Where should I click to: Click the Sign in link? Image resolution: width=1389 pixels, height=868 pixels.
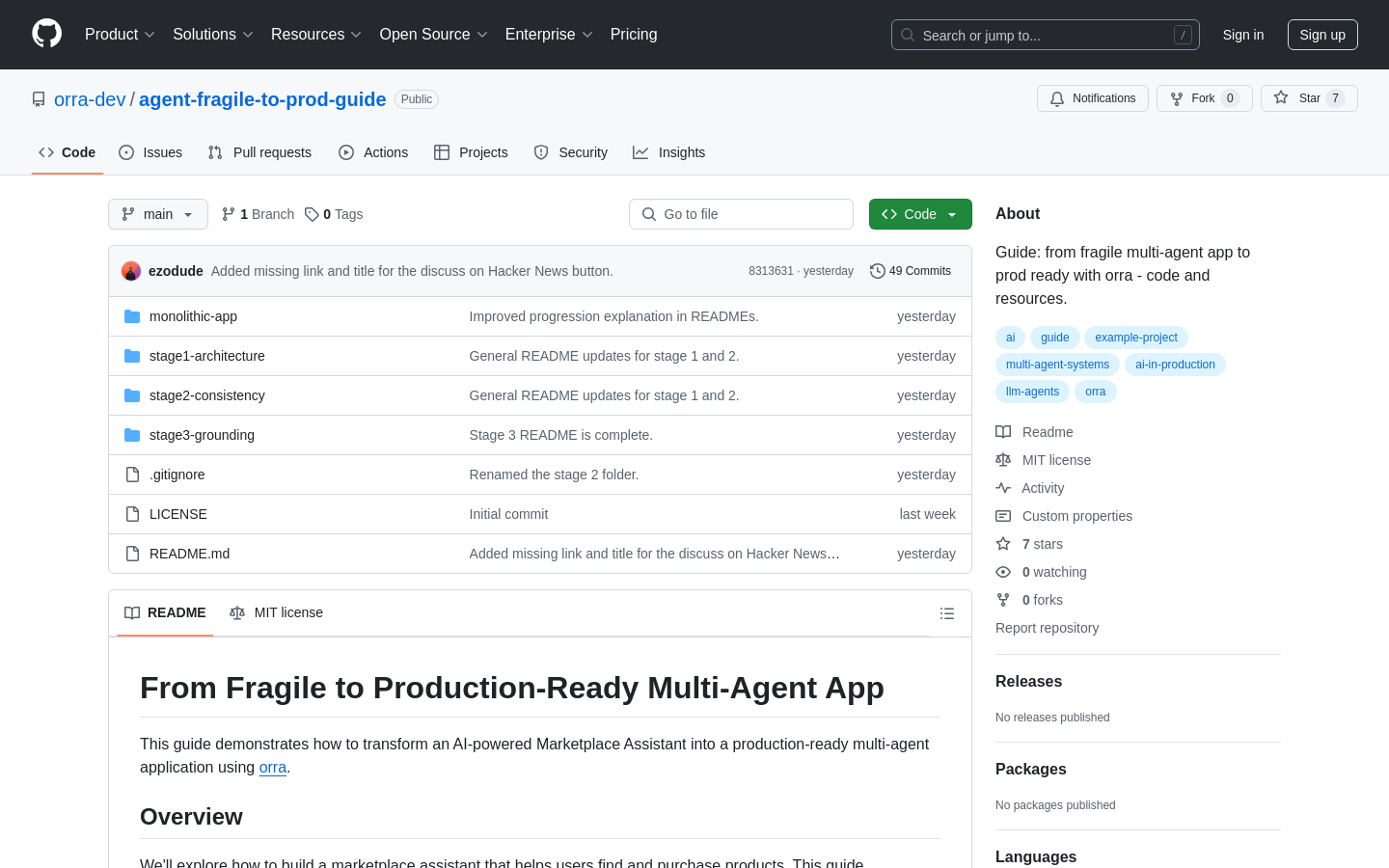coord(1243,35)
